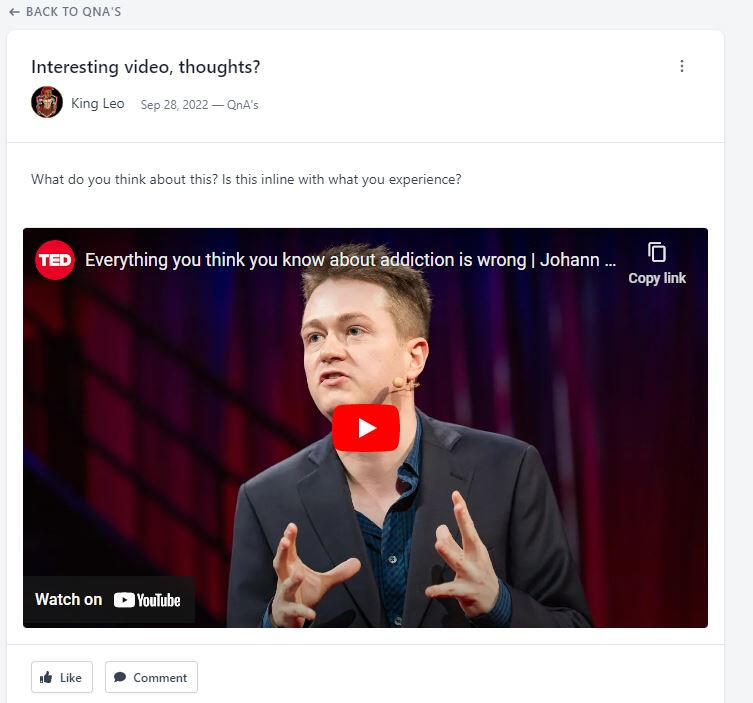Click Watch on YouTube
The height and width of the screenshot is (703, 753).
108,600
